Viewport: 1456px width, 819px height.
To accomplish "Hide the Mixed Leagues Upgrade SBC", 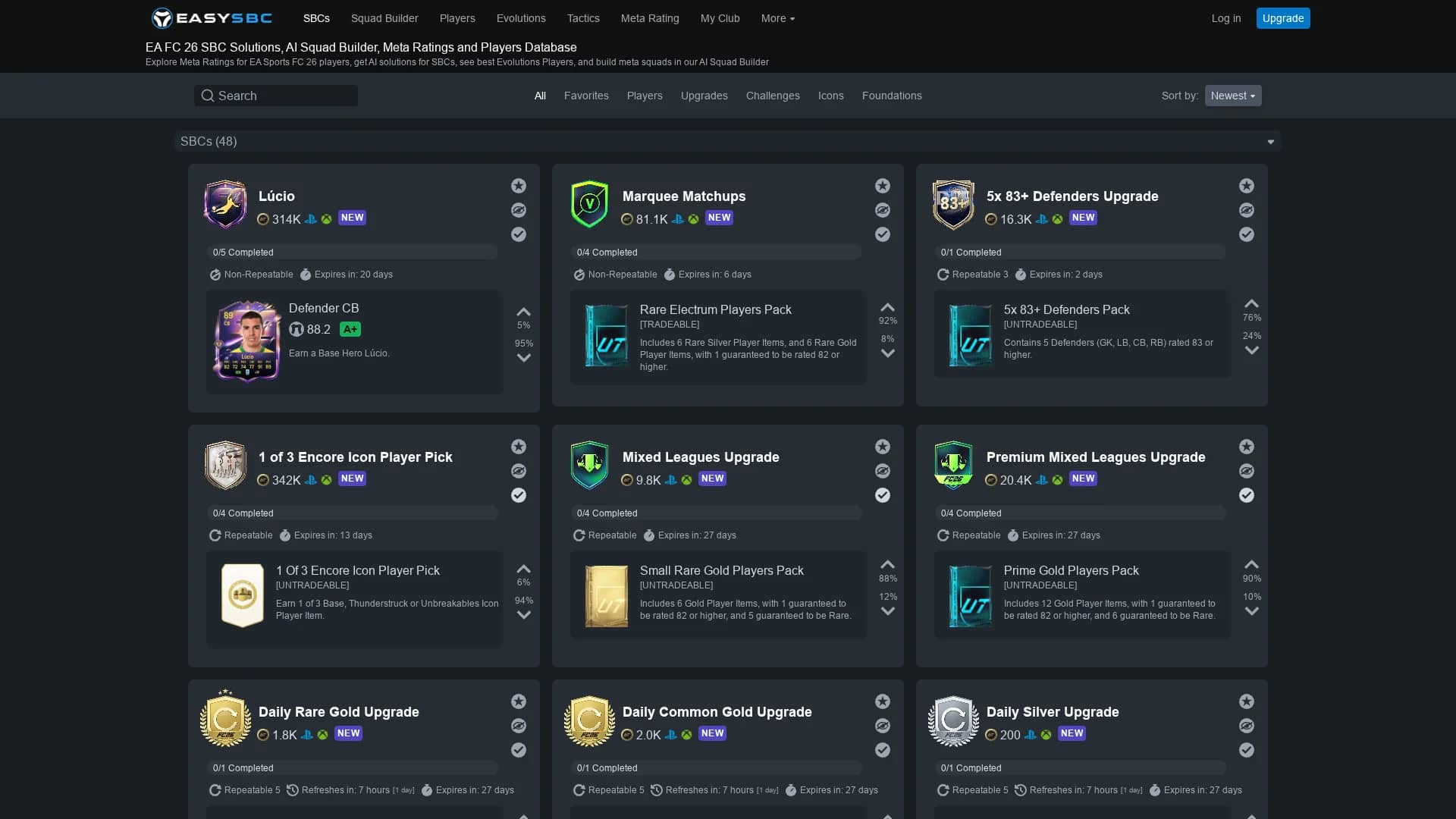I will [883, 471].
